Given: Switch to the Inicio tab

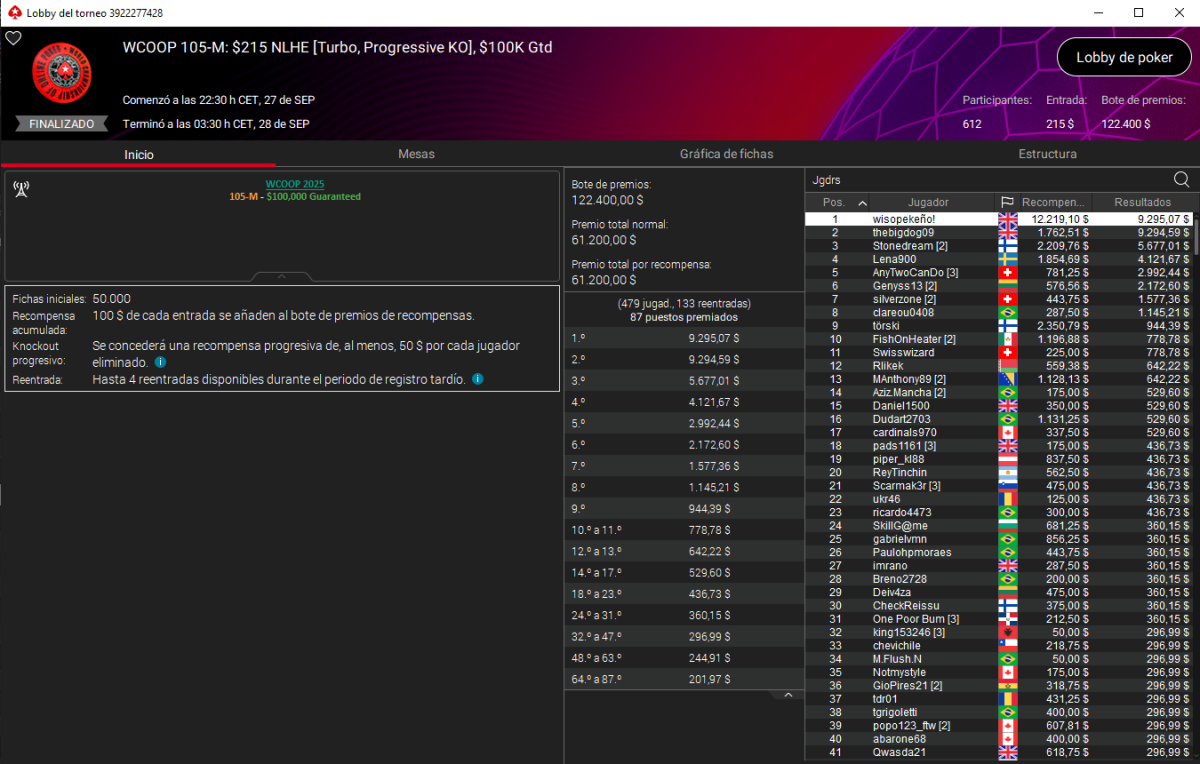Looking at the screenshot, I should (x=138, y=154).
